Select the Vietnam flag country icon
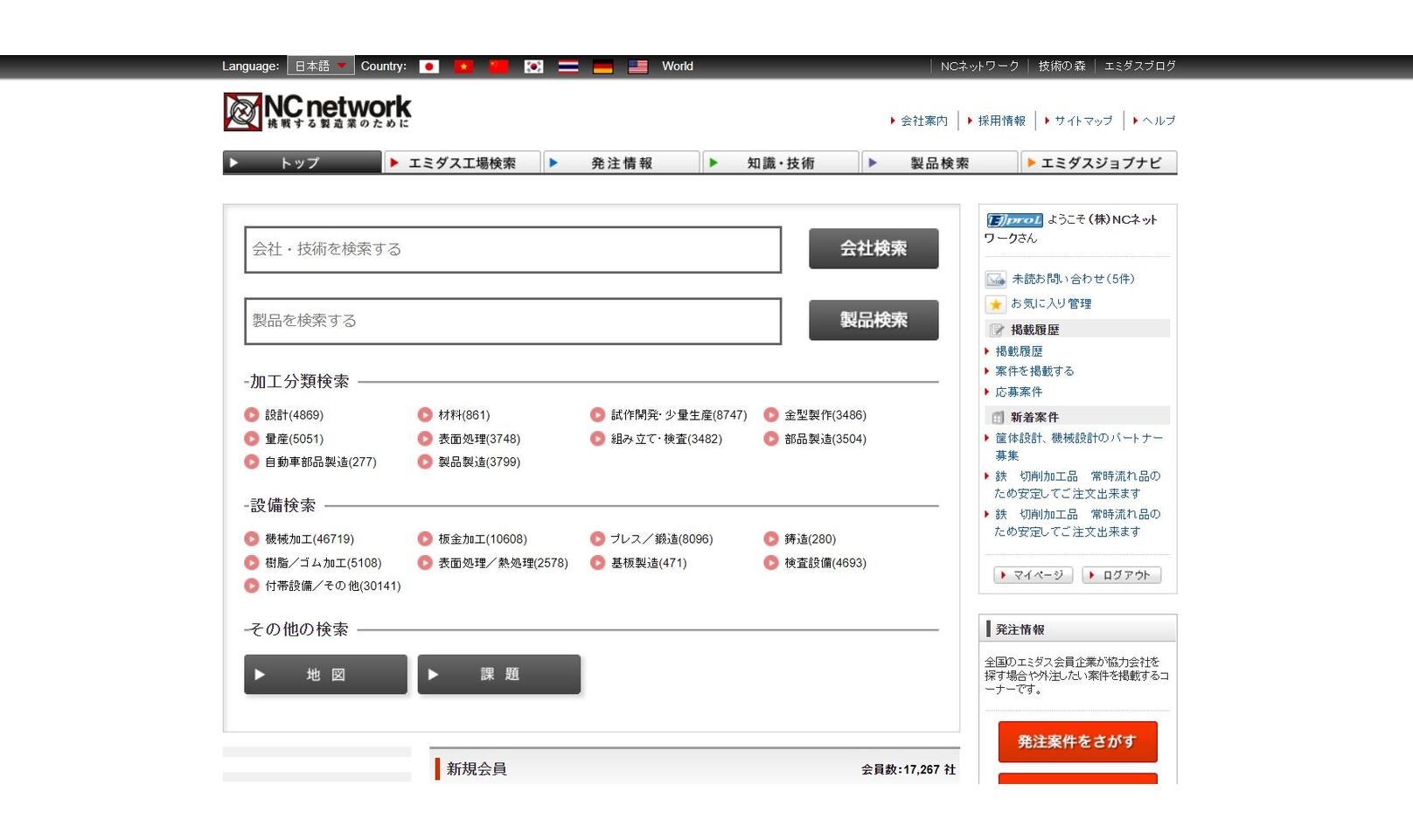This screenshot has width=1413, height=840. tap(463, 66)
